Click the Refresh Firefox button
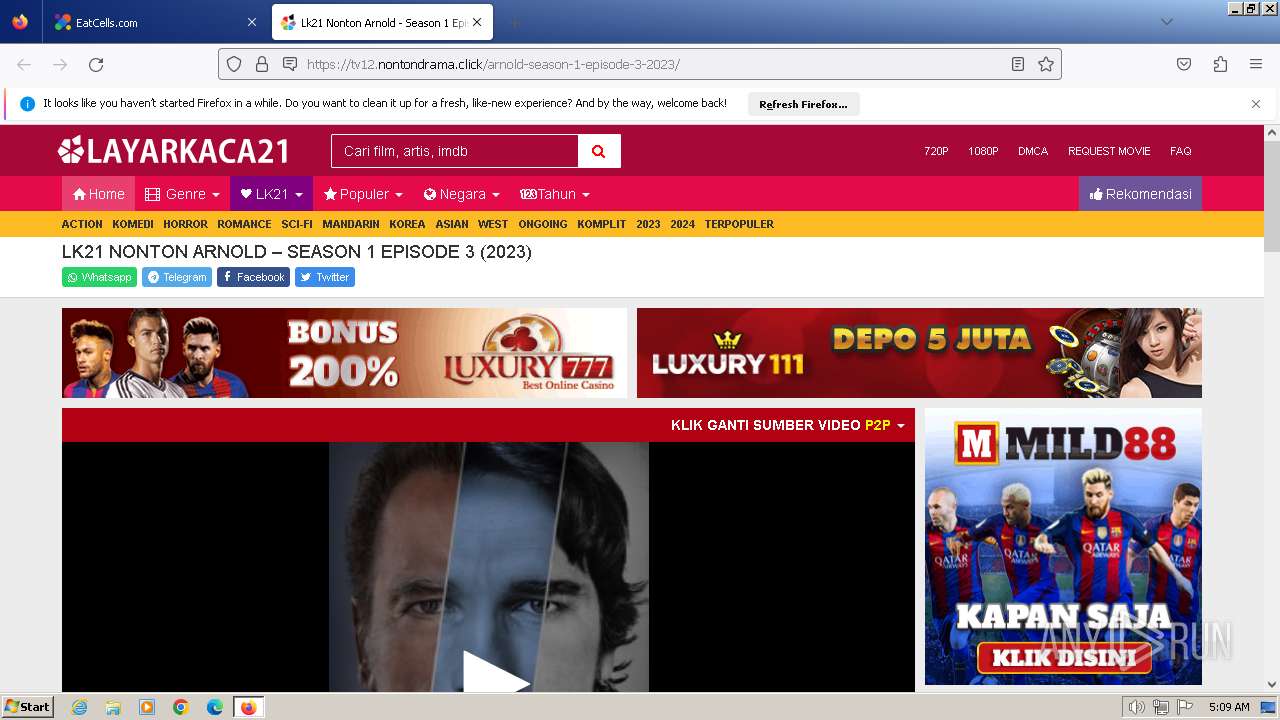1280x720 pixels. (x=803, y=104)
